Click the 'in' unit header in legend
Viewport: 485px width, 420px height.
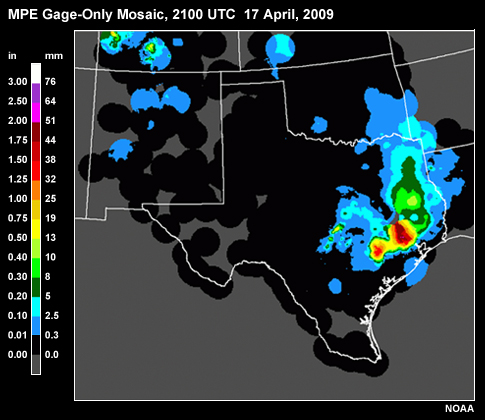click(12, 56)
